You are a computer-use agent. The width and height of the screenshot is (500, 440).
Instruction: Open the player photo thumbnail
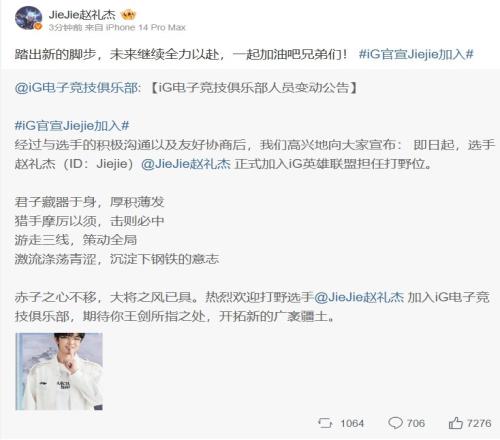click(x=59, y=371)
